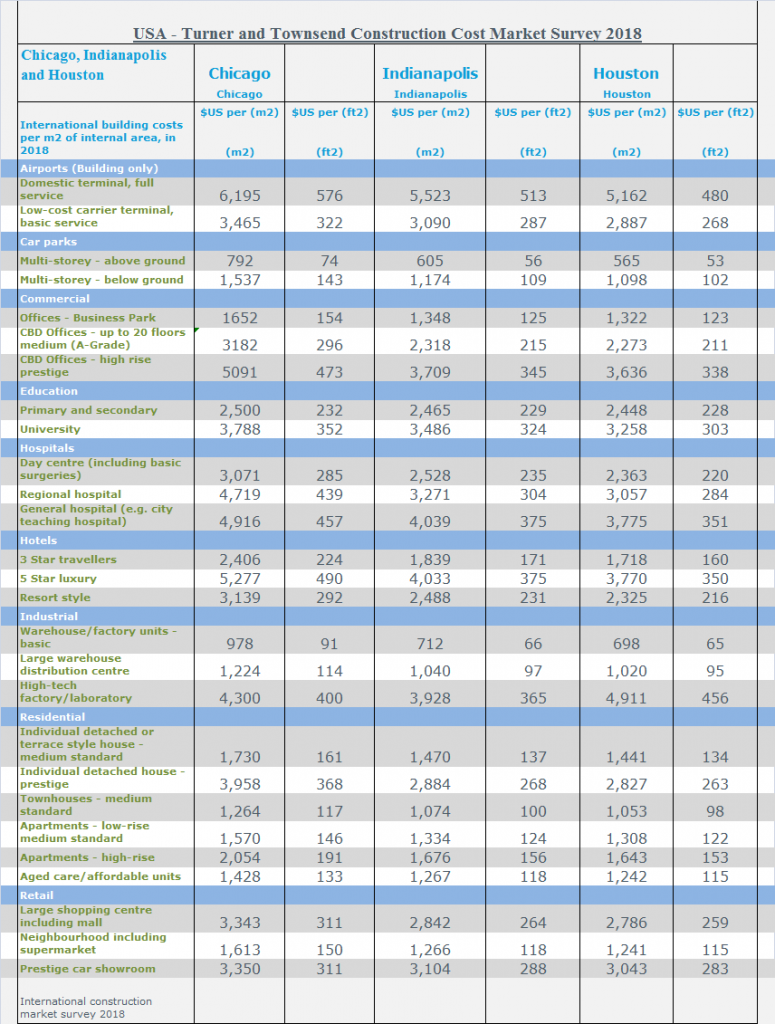Select the large "Indianapolis" city heading

pos(430,74)
